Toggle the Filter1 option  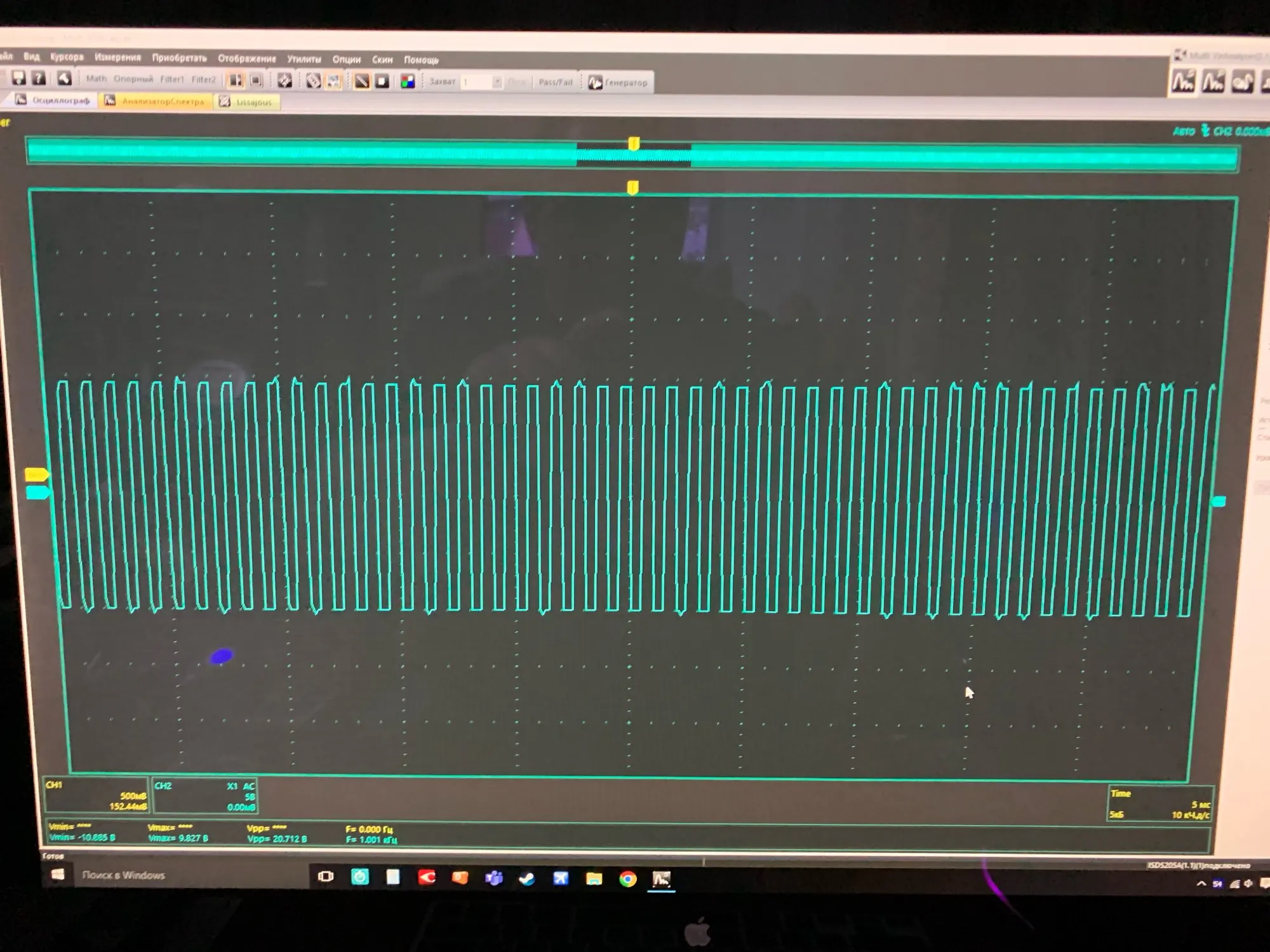(x=171, y=79)
